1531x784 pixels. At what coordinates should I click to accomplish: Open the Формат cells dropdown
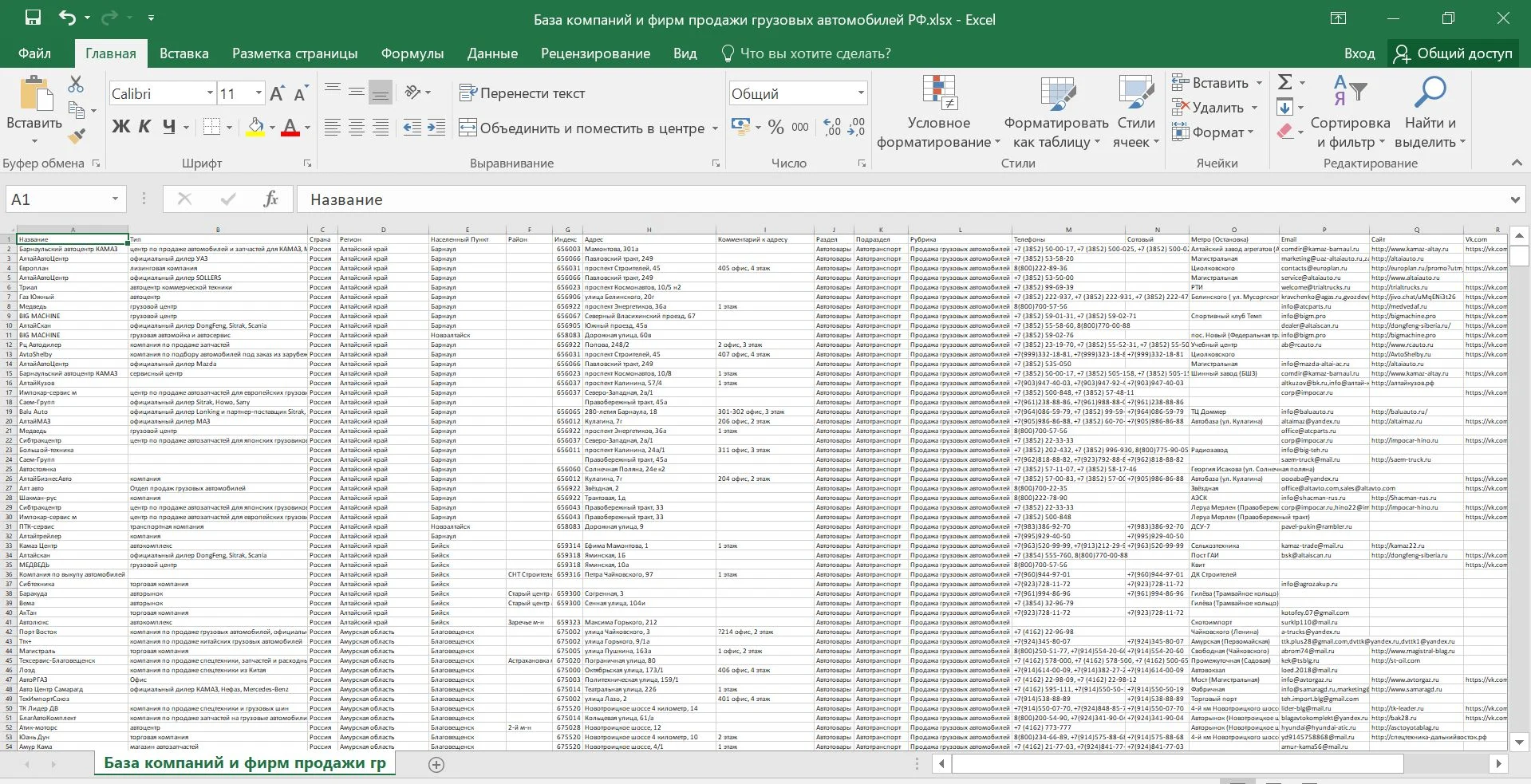coord(1213,132)
